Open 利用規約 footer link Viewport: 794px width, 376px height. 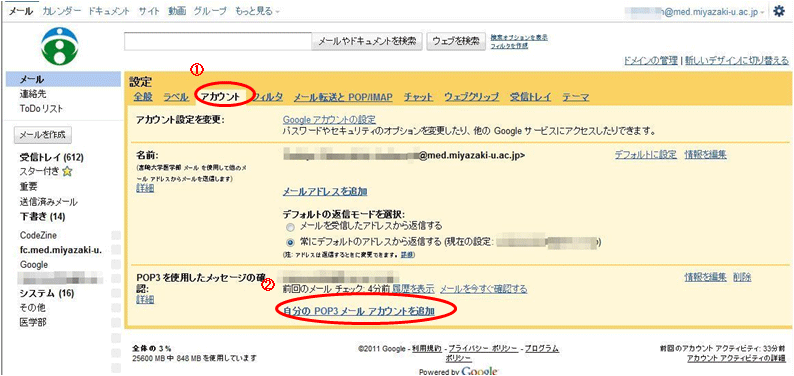[x=426, y=349]
